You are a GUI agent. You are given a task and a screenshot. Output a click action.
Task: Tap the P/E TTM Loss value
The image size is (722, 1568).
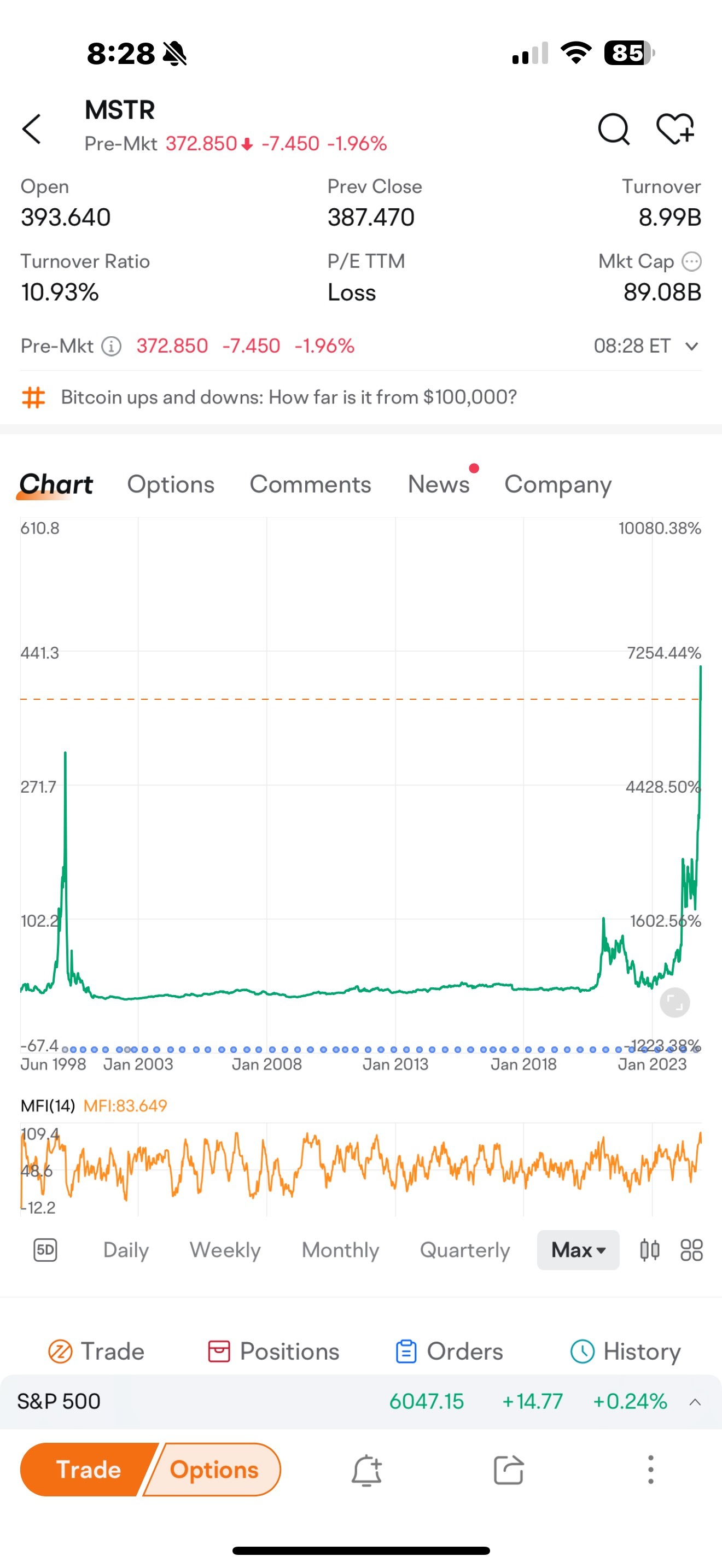pos(351,293)
